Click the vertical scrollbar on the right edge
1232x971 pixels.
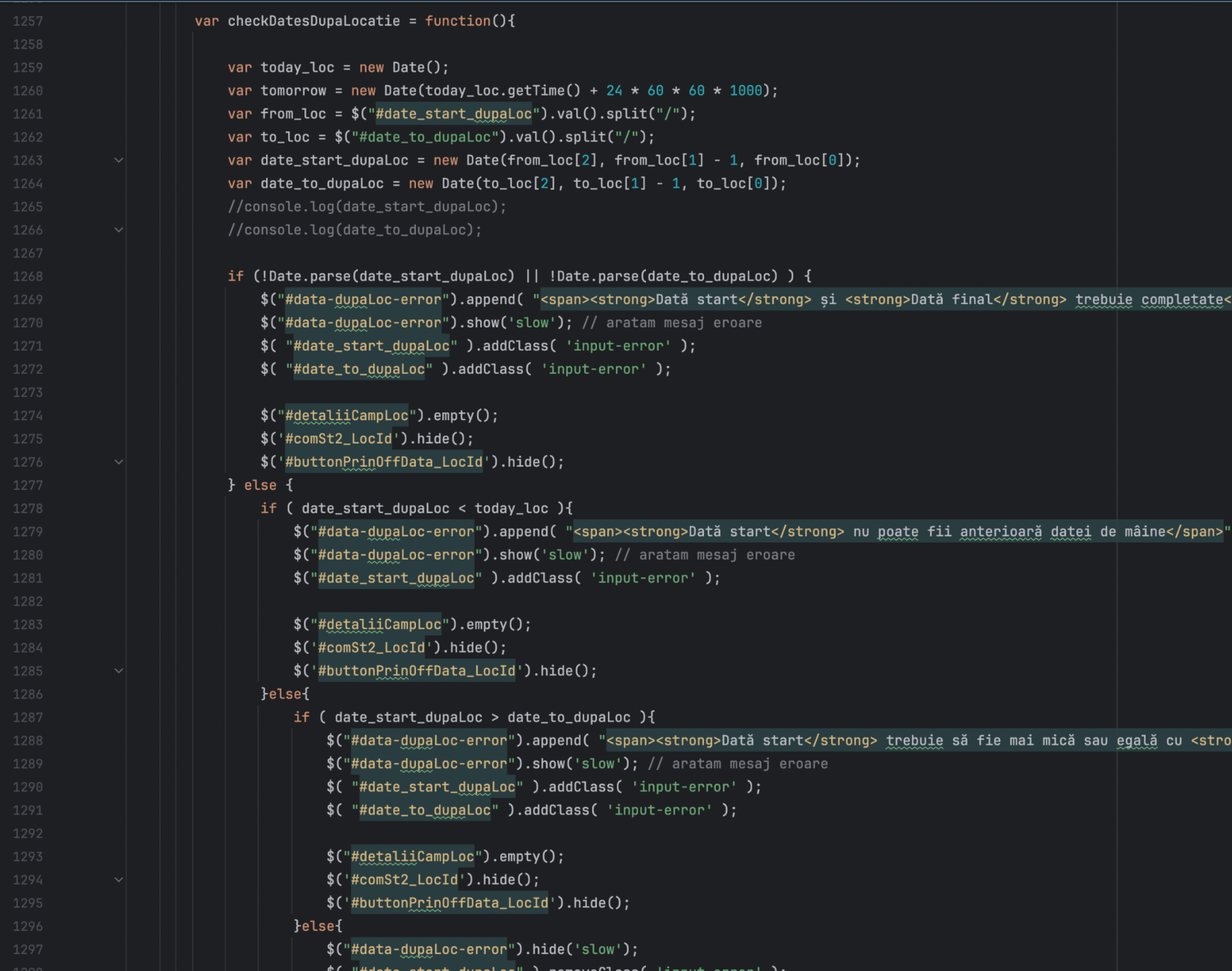(x=1228, y=483)
